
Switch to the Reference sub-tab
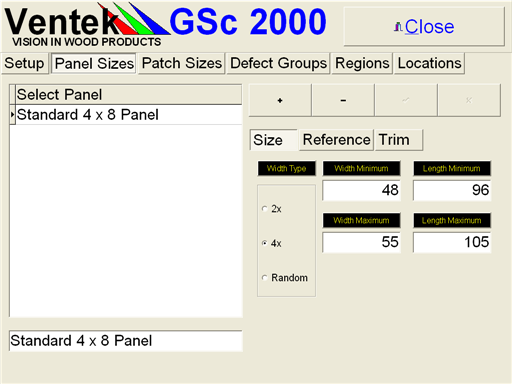pyautogui.click(x=336, y=140)
